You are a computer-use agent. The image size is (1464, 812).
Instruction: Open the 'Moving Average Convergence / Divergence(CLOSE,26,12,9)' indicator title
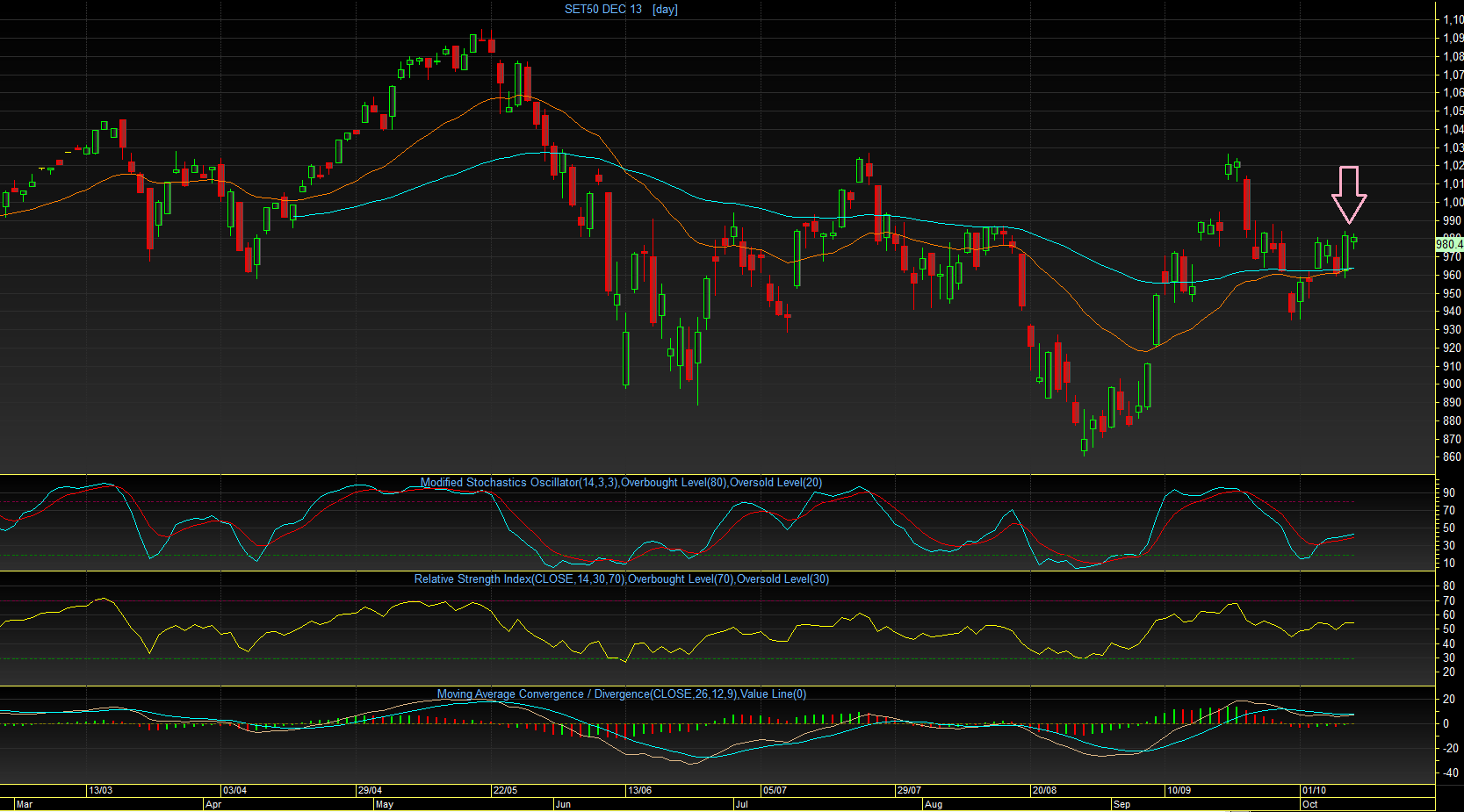click(587, 694)
